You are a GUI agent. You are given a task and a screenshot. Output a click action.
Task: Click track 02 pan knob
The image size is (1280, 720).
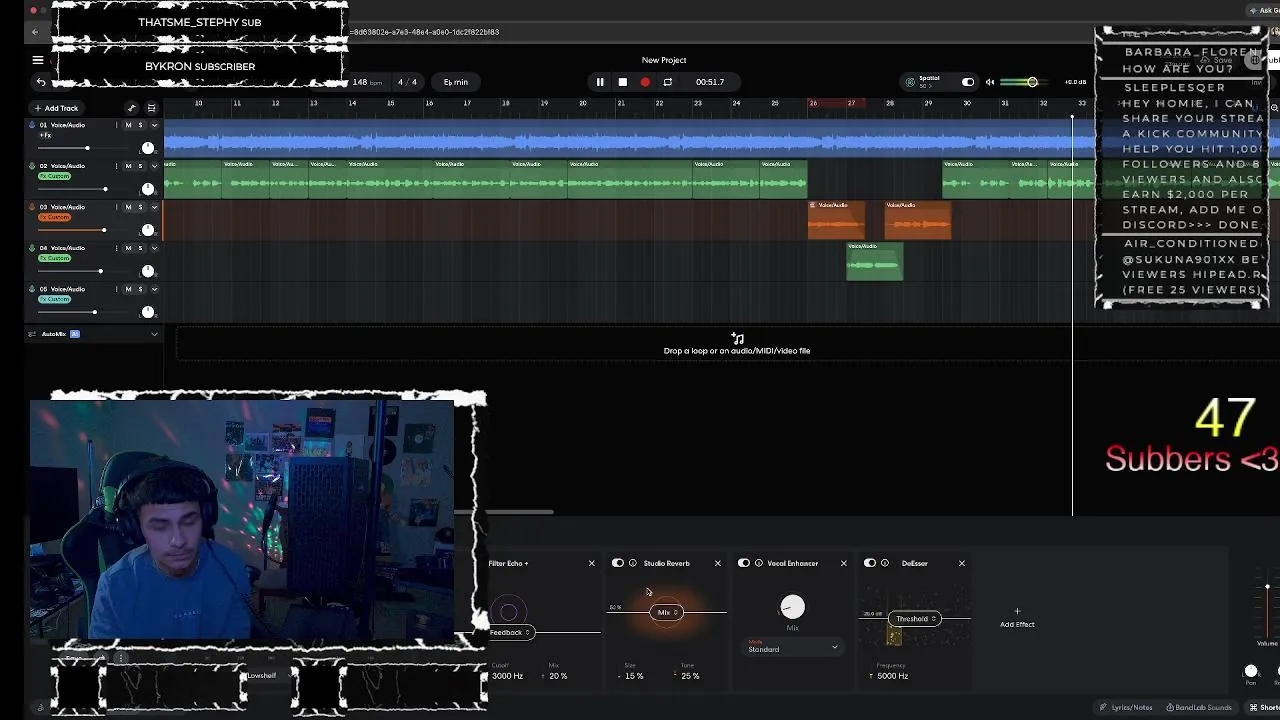(148, 189)
